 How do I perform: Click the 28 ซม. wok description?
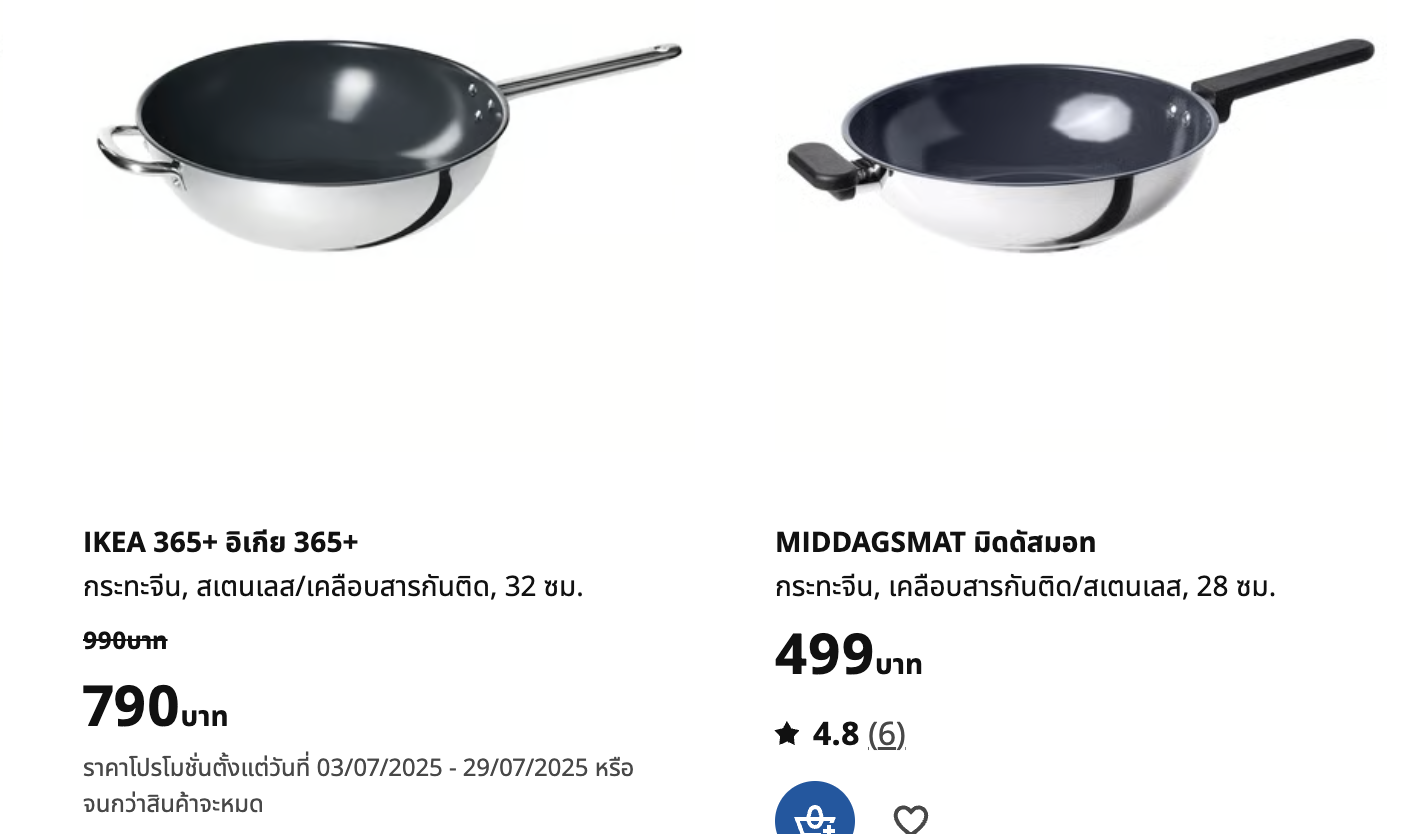(1025, 586)
